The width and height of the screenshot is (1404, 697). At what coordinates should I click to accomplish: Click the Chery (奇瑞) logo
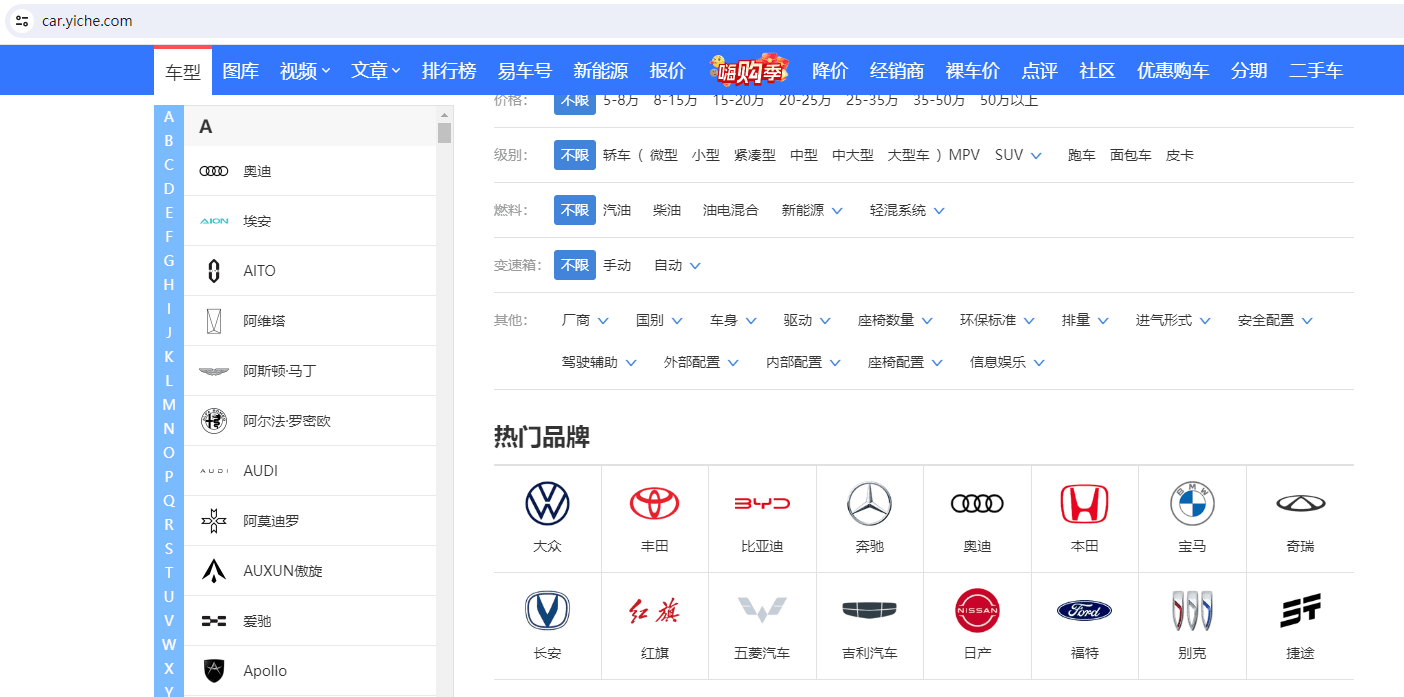(x=1300, y=503)
